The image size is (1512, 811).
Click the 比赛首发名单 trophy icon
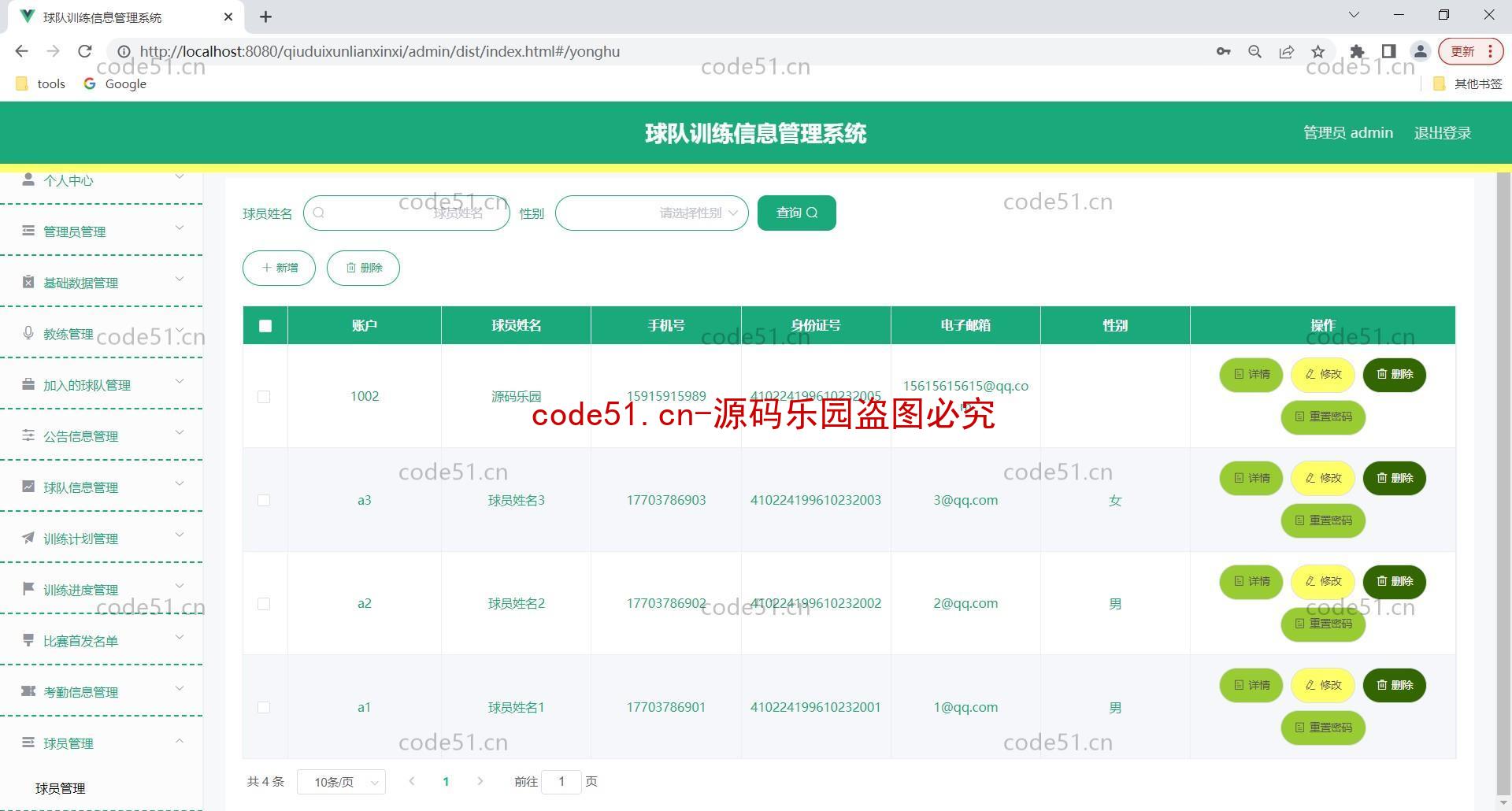28,640
